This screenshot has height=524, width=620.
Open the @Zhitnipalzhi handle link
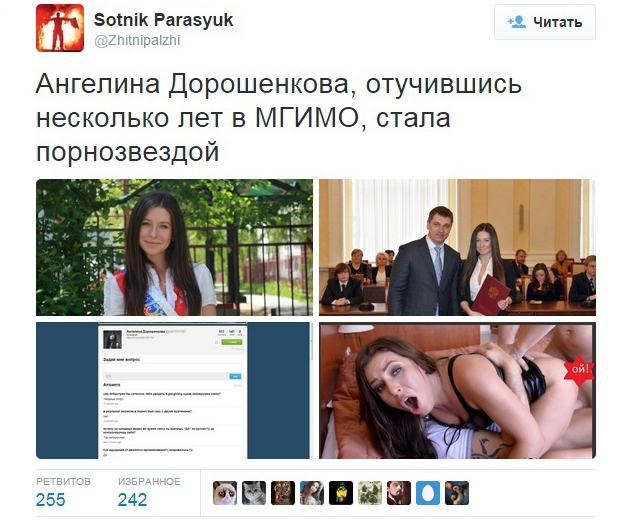(137, 40)
